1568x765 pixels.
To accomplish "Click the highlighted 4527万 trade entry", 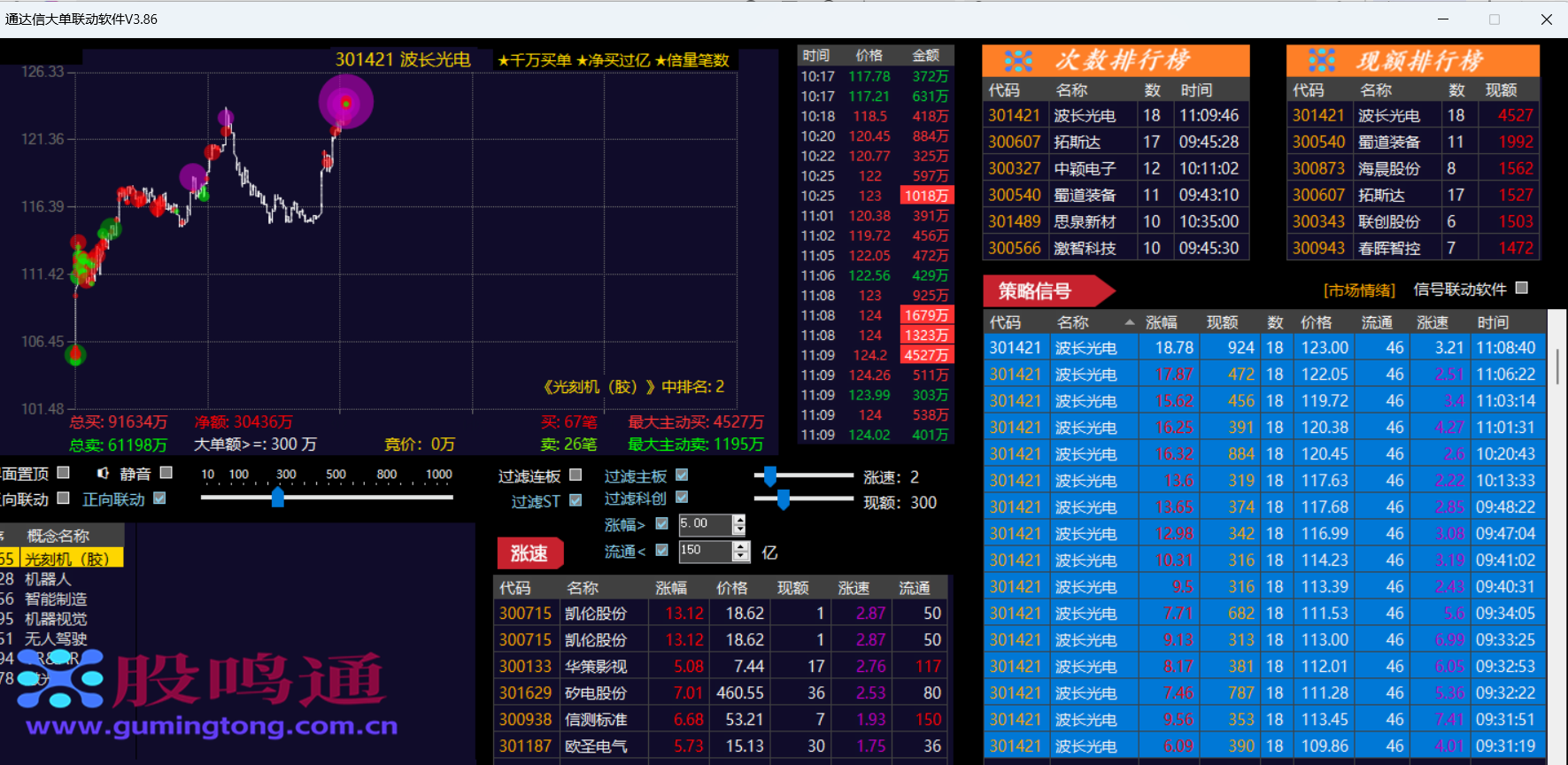I will click(926, 355).
